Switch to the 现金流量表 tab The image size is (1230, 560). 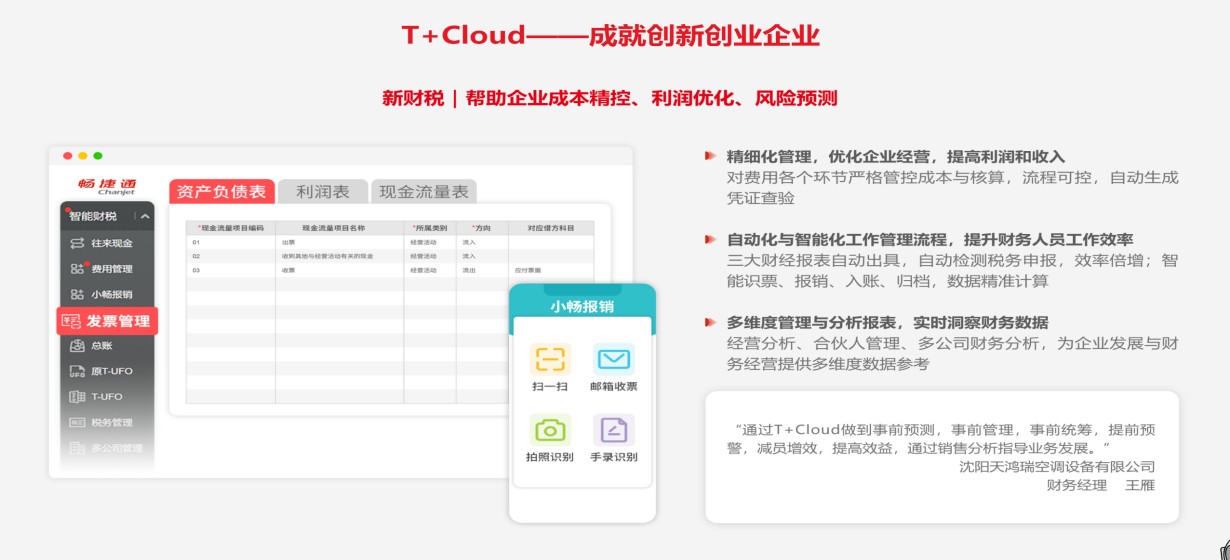click(x=424, y=192)
